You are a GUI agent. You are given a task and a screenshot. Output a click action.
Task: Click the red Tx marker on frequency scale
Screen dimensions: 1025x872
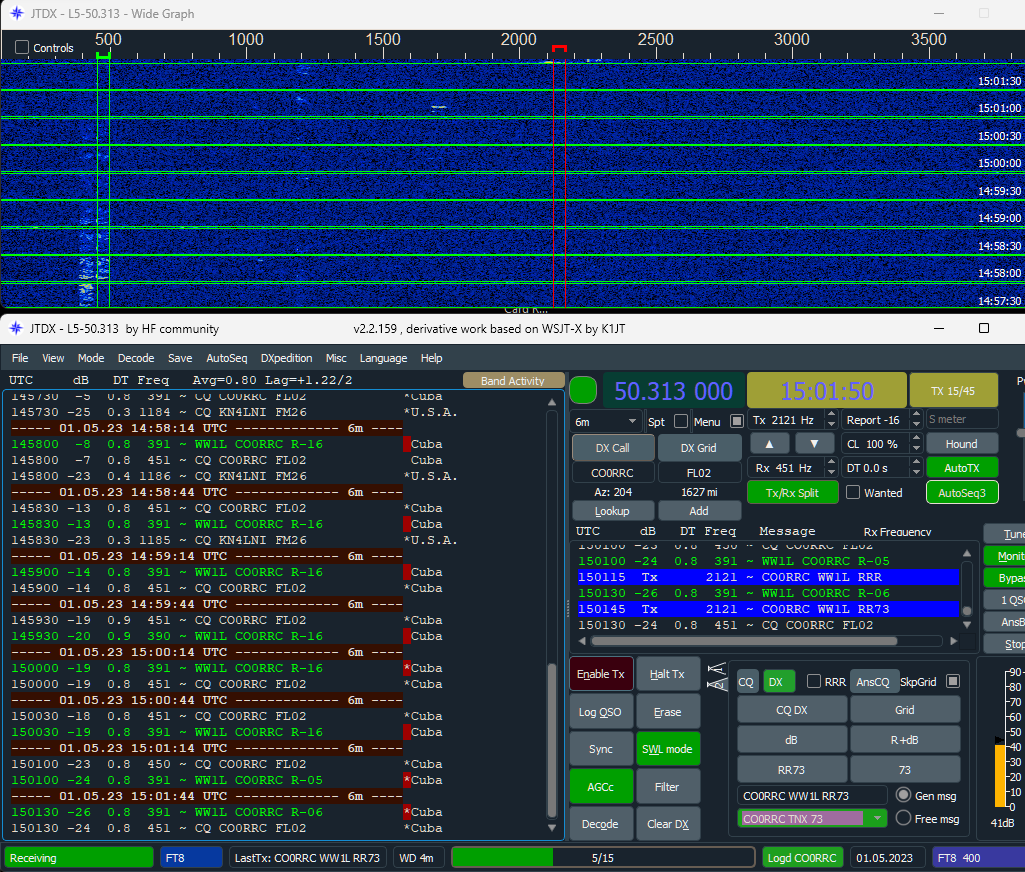click(559, 49)
